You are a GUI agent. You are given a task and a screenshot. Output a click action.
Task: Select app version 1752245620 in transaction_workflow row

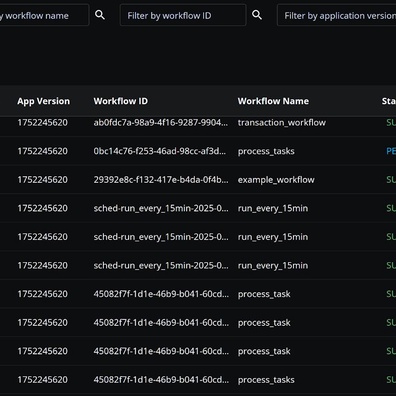(42, 122)
